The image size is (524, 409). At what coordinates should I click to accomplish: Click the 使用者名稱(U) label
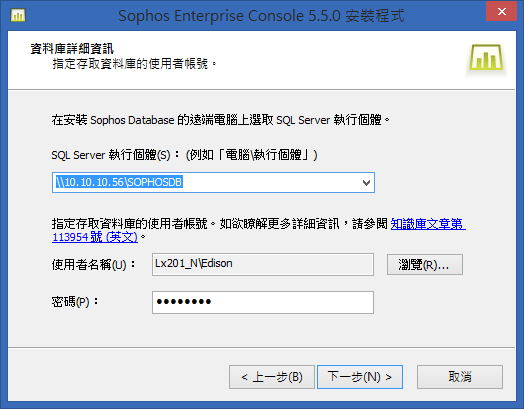(x=94, y=265)
